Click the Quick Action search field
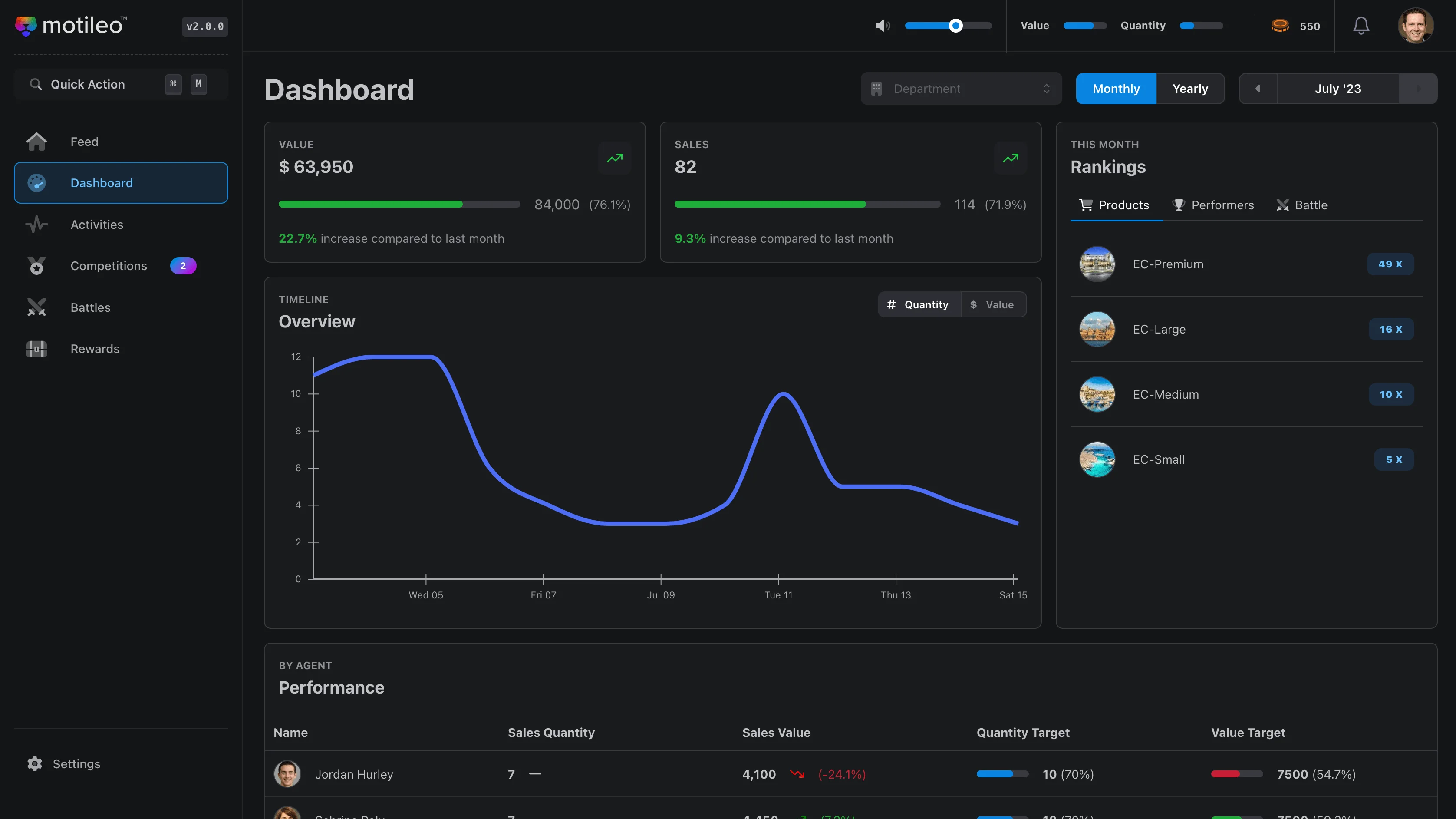The image size is (1456, 819). click(x=121, y=84)
